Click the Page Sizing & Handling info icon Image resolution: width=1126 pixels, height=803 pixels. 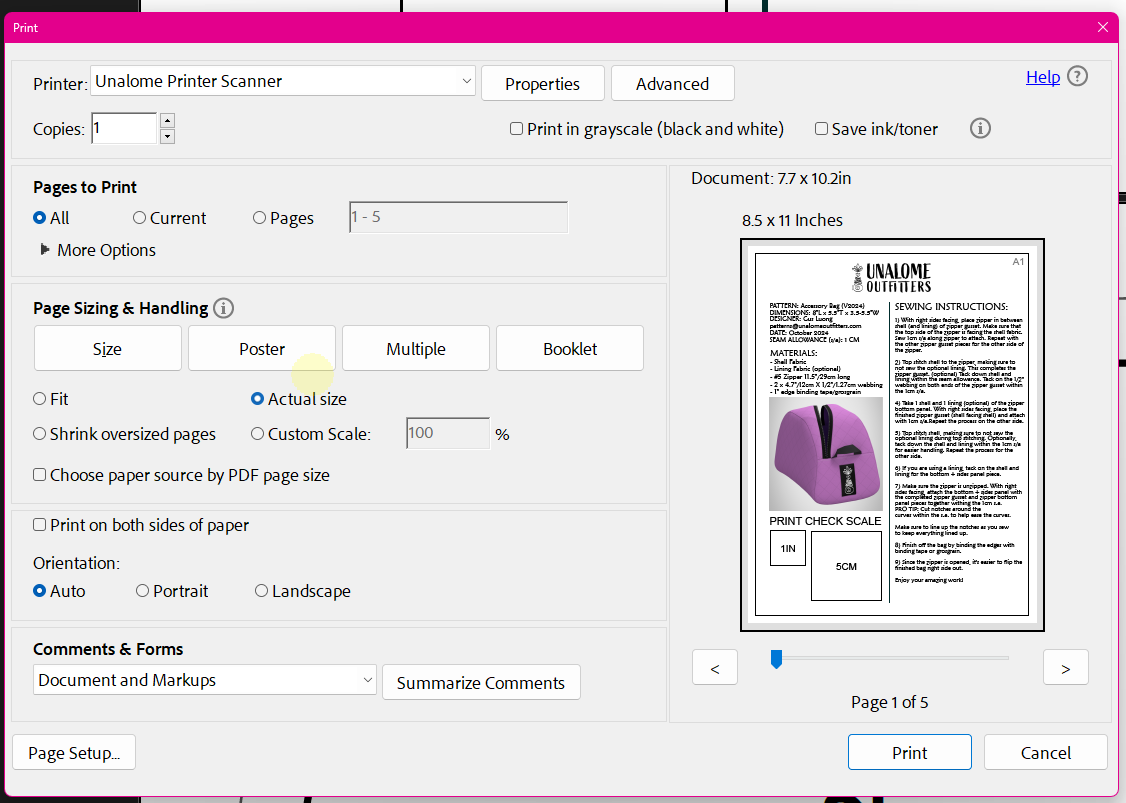tap(224, 308)
